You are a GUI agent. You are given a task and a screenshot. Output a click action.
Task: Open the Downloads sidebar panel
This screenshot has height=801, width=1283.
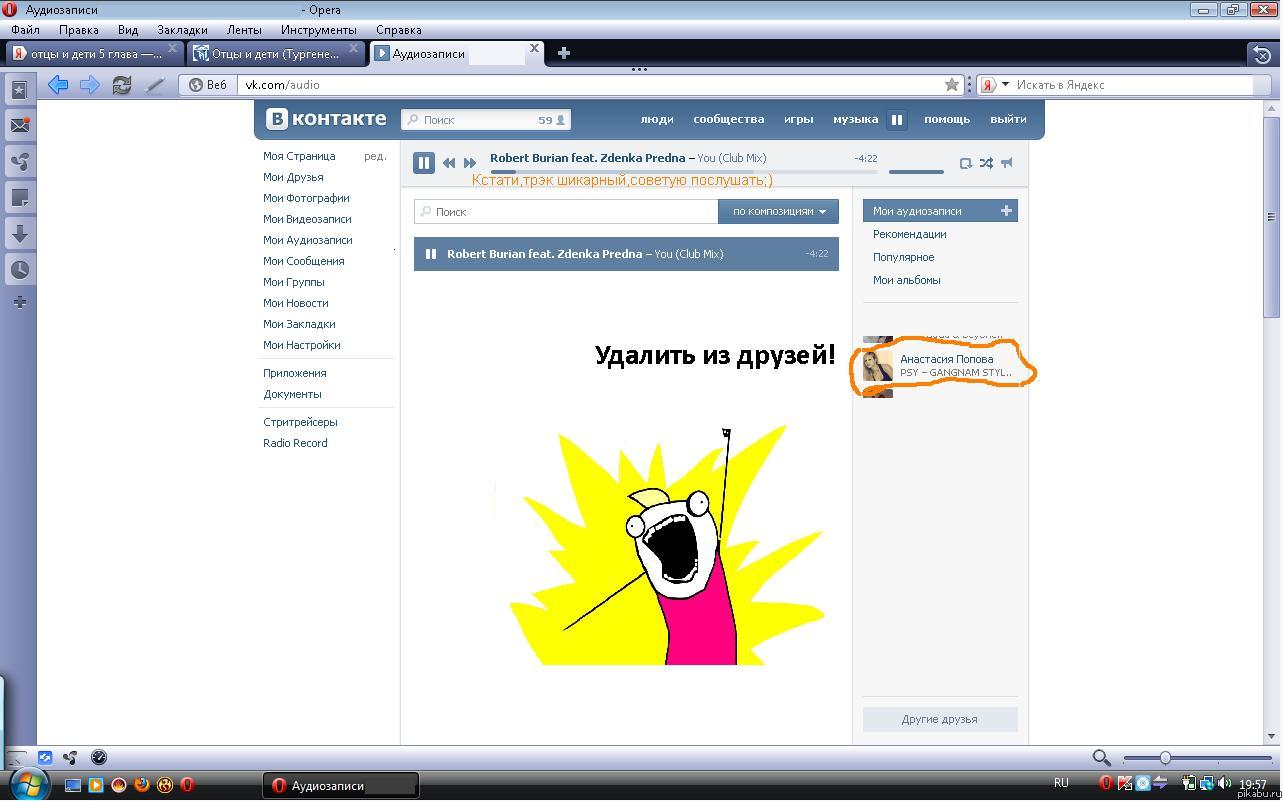click(19, 233)
